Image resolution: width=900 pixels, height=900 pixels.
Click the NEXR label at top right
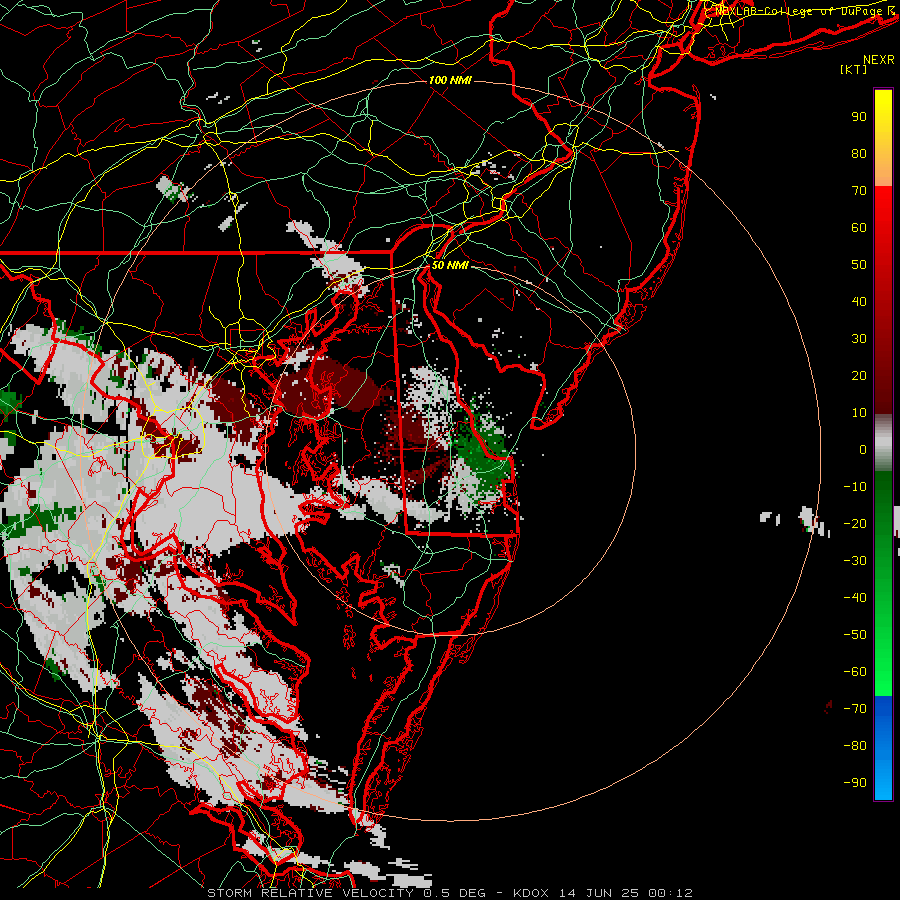point(878,60)
